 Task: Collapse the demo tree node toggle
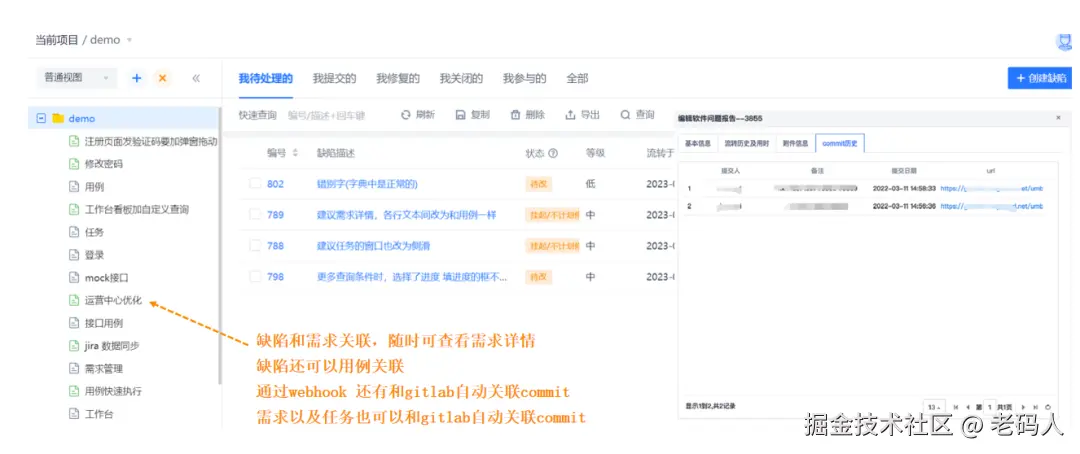pyautogui.click(x=41, y=118)
